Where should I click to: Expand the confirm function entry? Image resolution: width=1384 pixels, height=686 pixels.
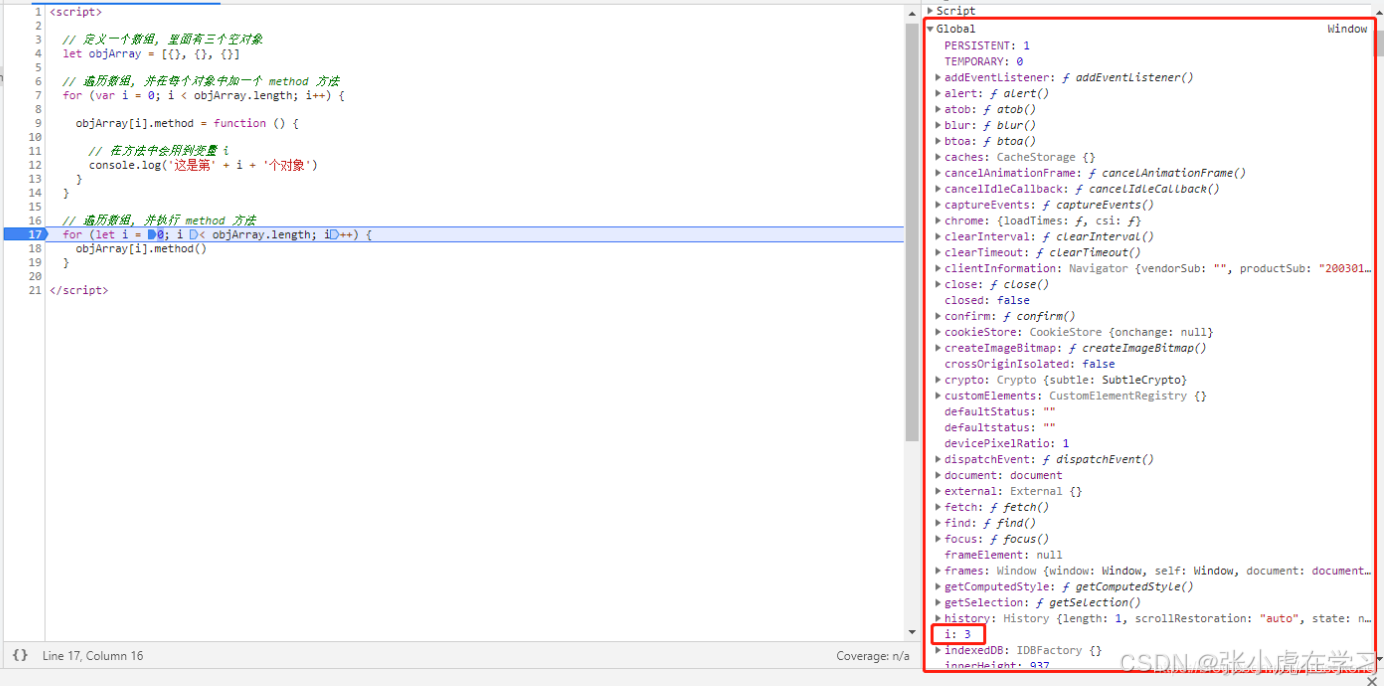point(938,316)
